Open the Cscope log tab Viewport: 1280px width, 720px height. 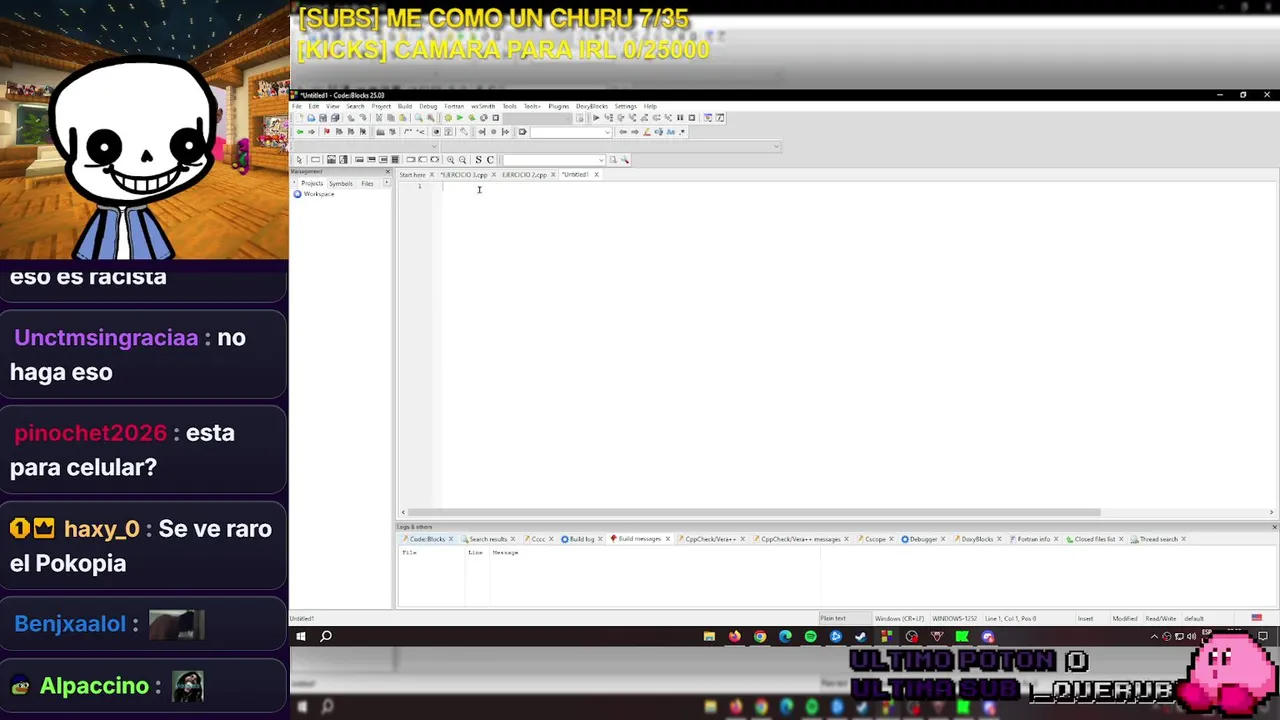pos(875,539)
